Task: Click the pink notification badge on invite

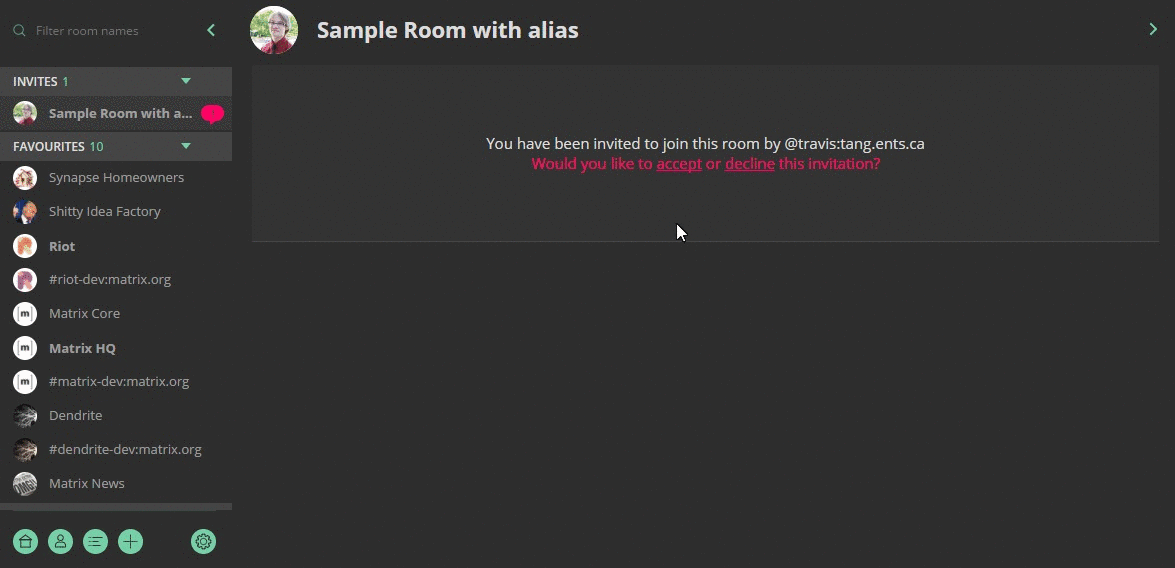Action: [x=213, y=114]
